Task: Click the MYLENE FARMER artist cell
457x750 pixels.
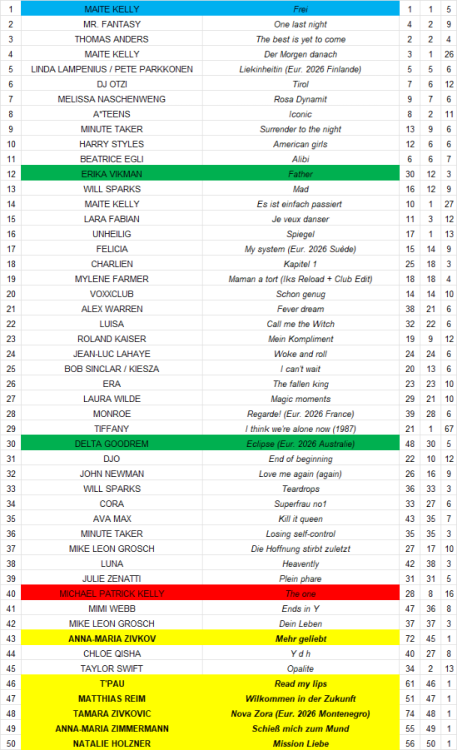Action: point(111,279)
